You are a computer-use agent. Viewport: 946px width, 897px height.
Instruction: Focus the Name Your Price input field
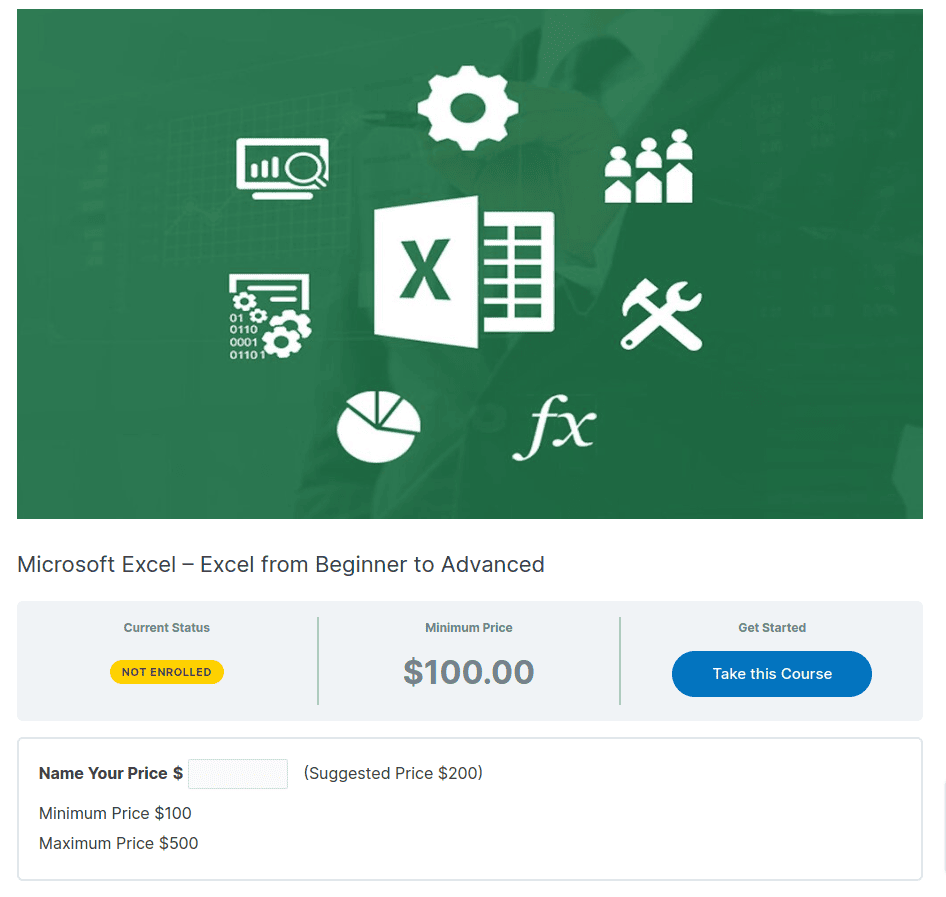click(x=238, y=773)
